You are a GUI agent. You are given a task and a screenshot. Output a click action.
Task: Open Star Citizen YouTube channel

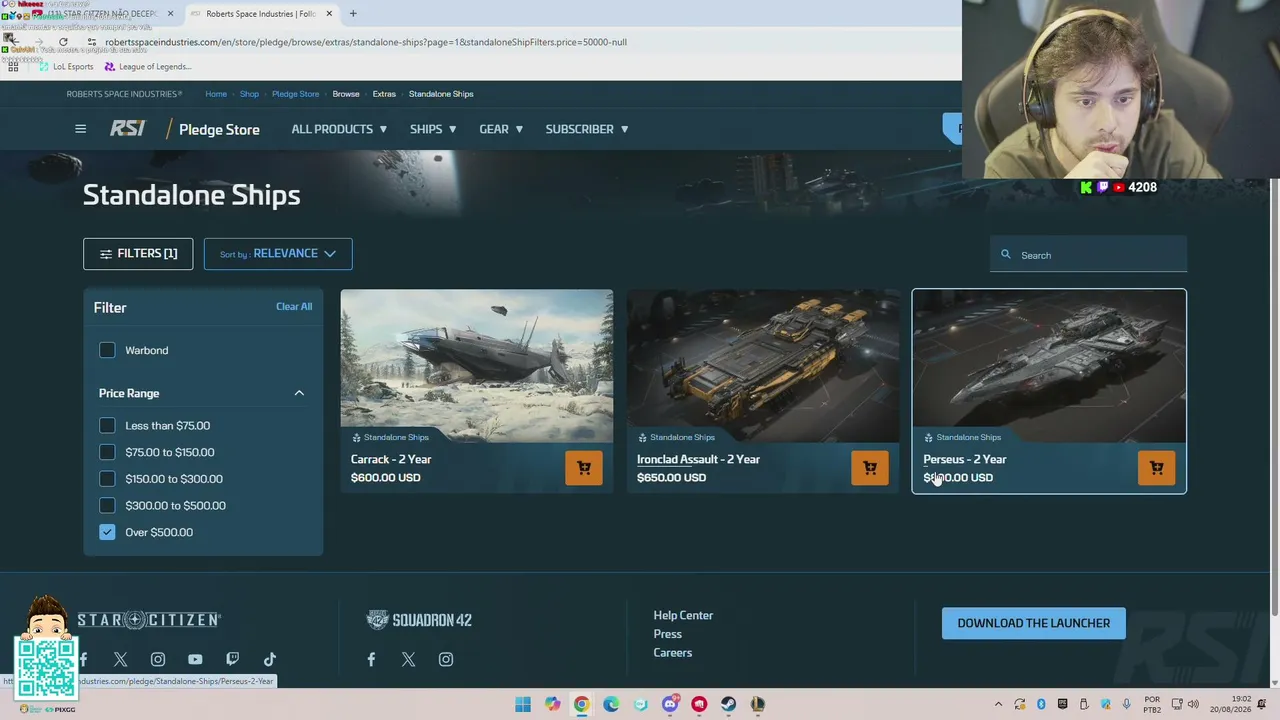pyautogui.click(x=195, y=660)
